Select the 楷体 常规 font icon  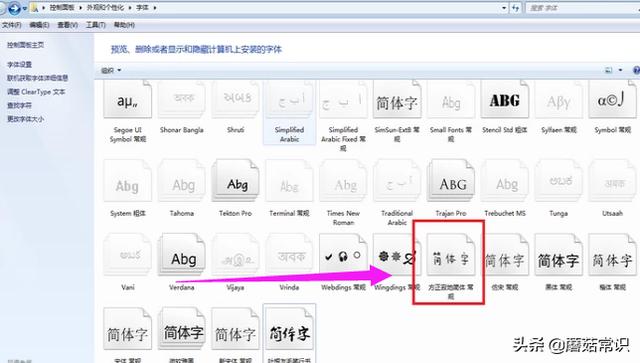point(612,255)
